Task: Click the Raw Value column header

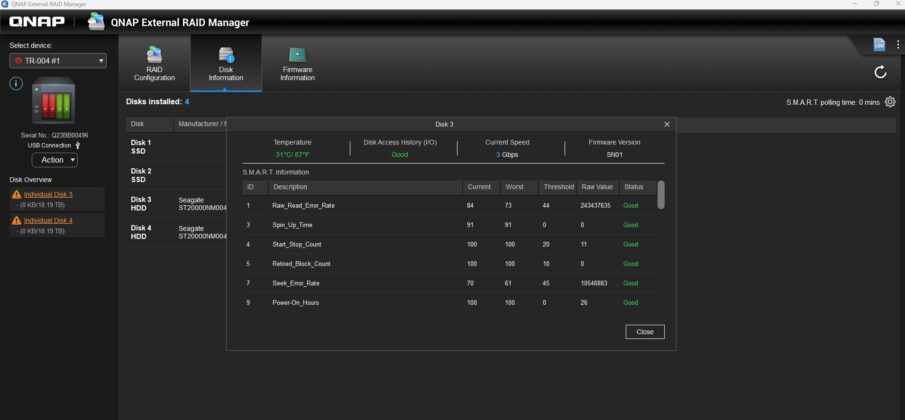Action: click(x=597, y=187)
